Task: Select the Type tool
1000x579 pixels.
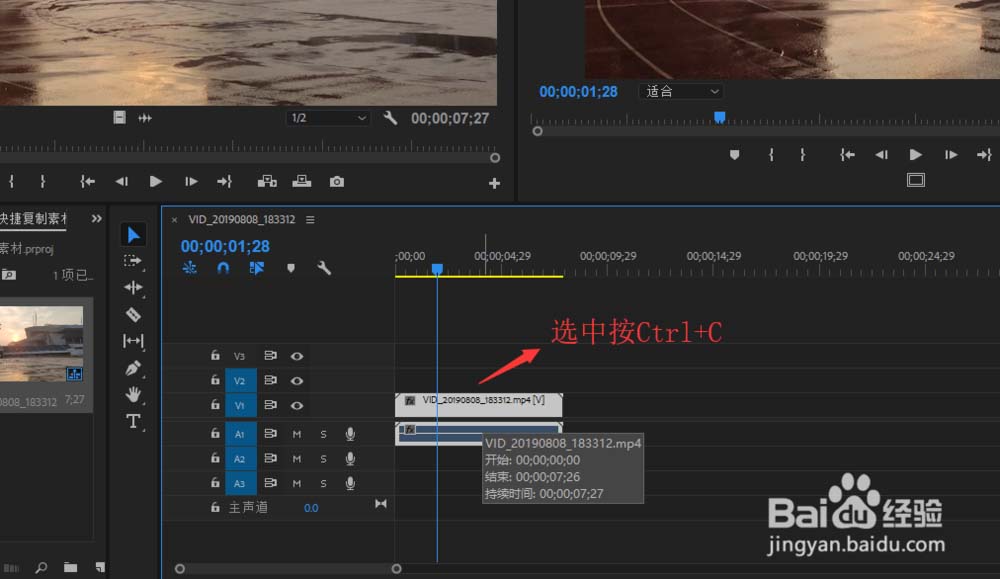Action: [x=133, y=421]
